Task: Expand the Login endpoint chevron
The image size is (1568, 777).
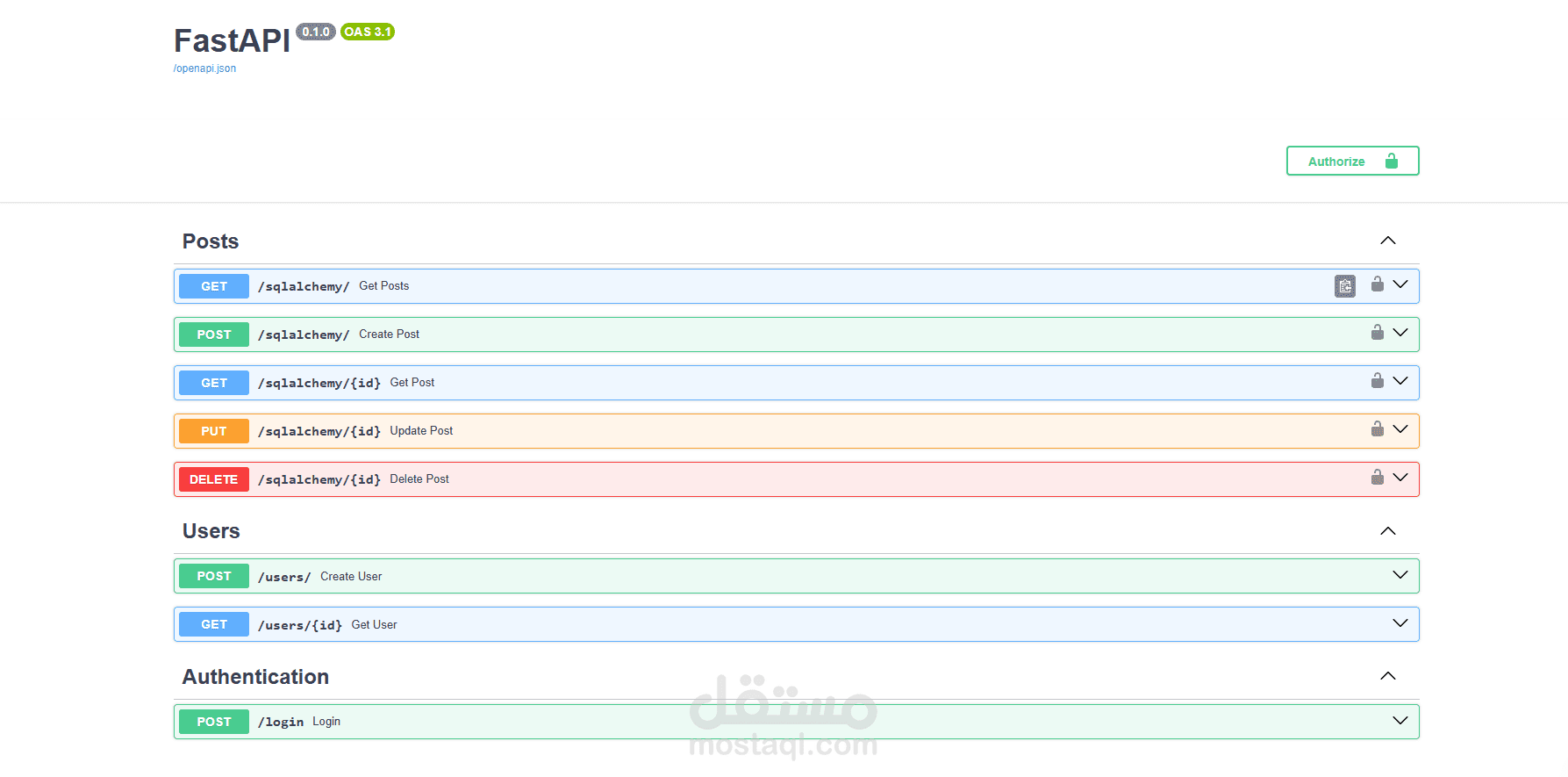Action: pyautogui.click(x=1400, y=721)
